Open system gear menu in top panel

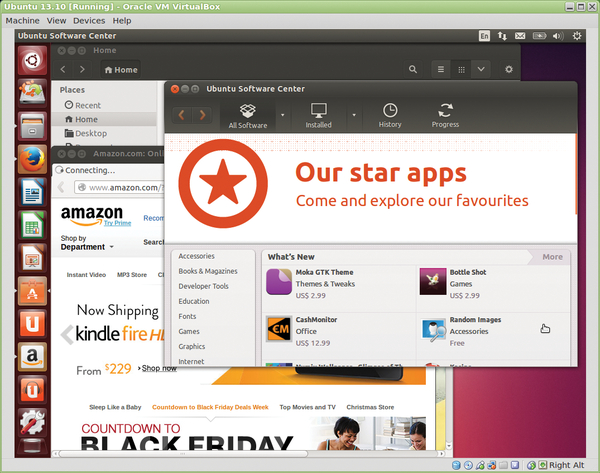pyautogui.click(x=577, y=36)
